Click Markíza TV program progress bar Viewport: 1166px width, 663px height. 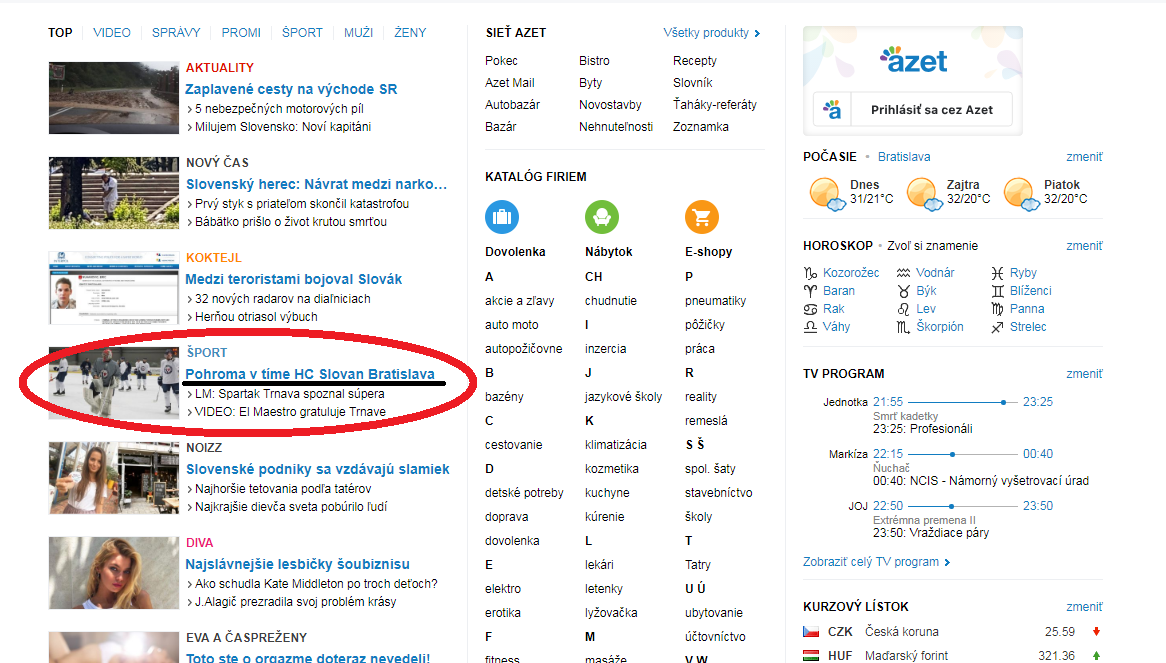[963, 454]
